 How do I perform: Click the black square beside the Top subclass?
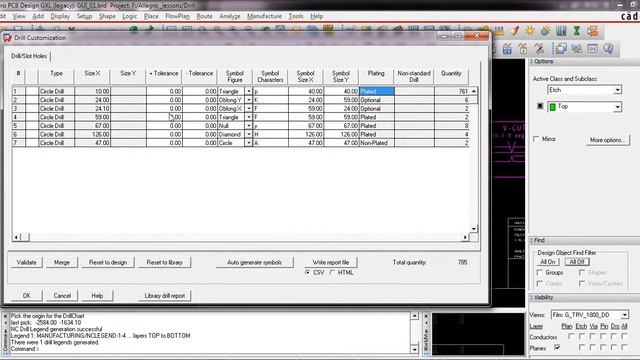(x=540, y=106)
